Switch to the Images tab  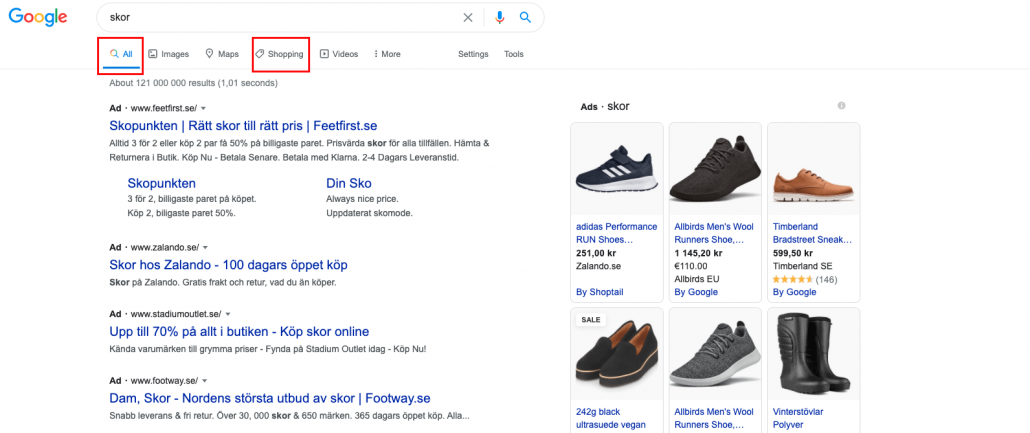[168, 54]
